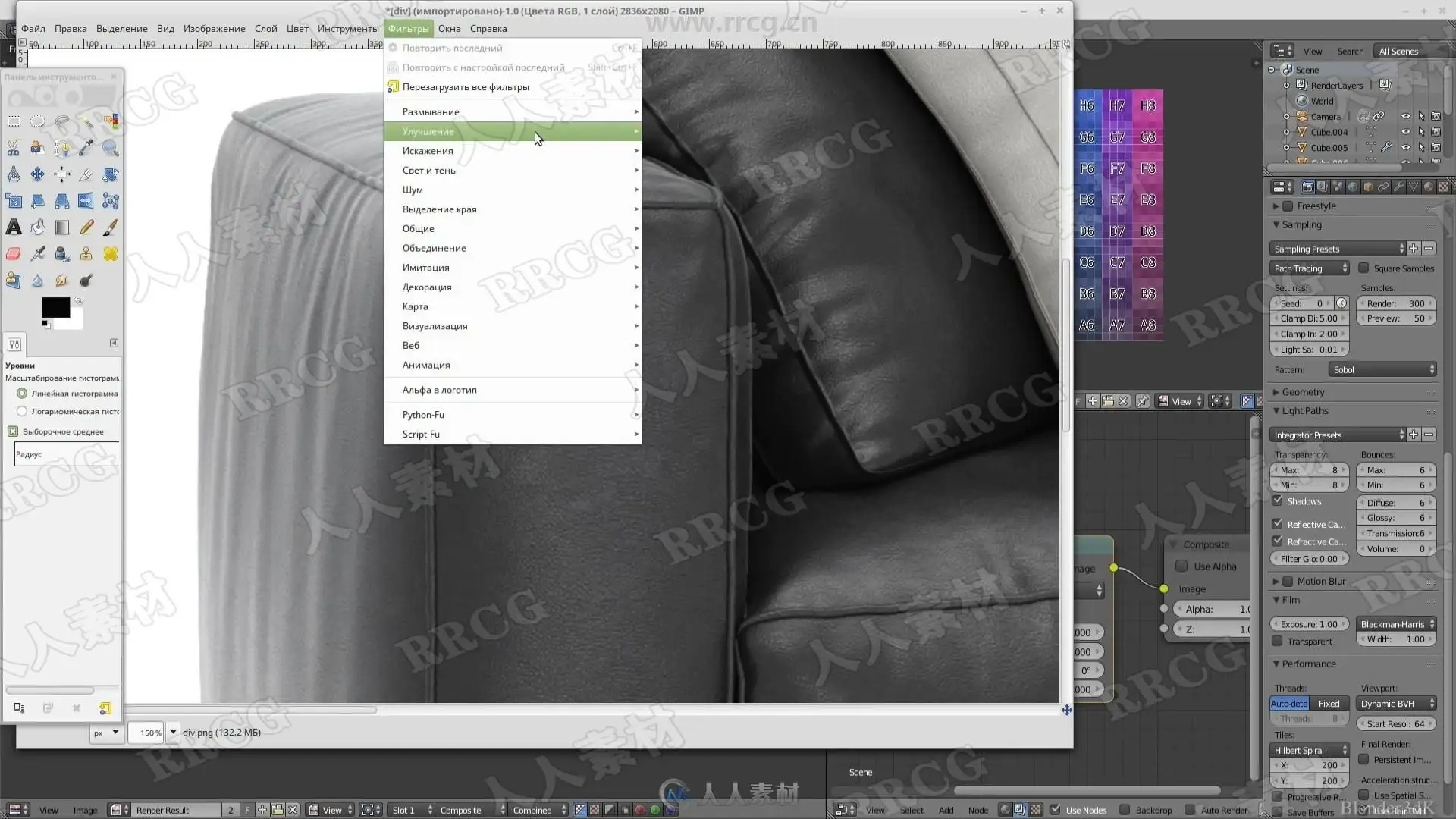Viewport: 1456px width, 819px height.
Task: Select the Heal tool
Action: pos(111,254)
